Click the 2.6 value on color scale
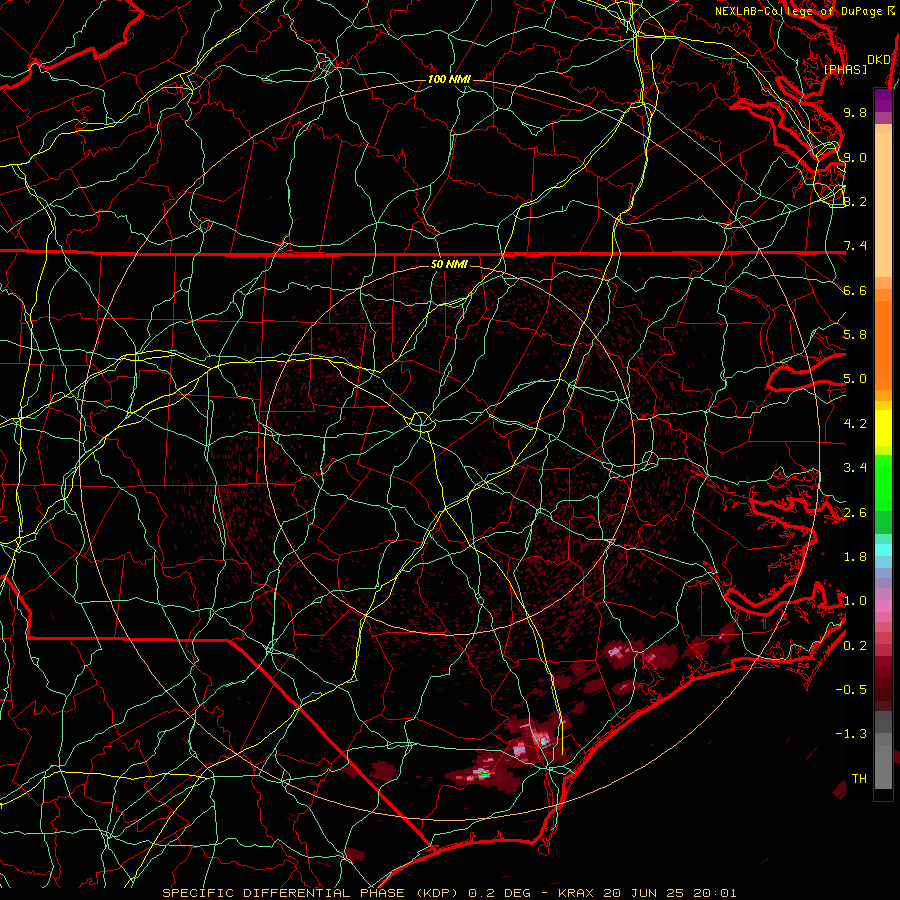900x900 pixels. point(855,513)
